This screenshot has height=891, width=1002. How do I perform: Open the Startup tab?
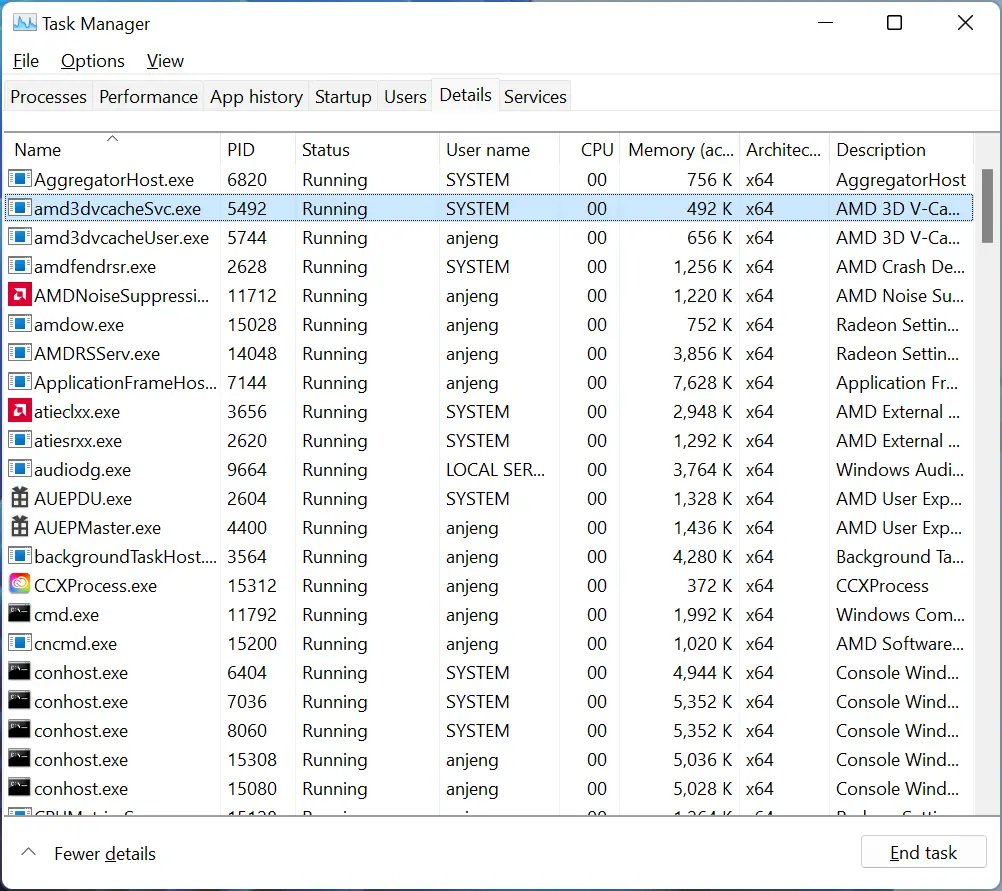tap(343, 97)
